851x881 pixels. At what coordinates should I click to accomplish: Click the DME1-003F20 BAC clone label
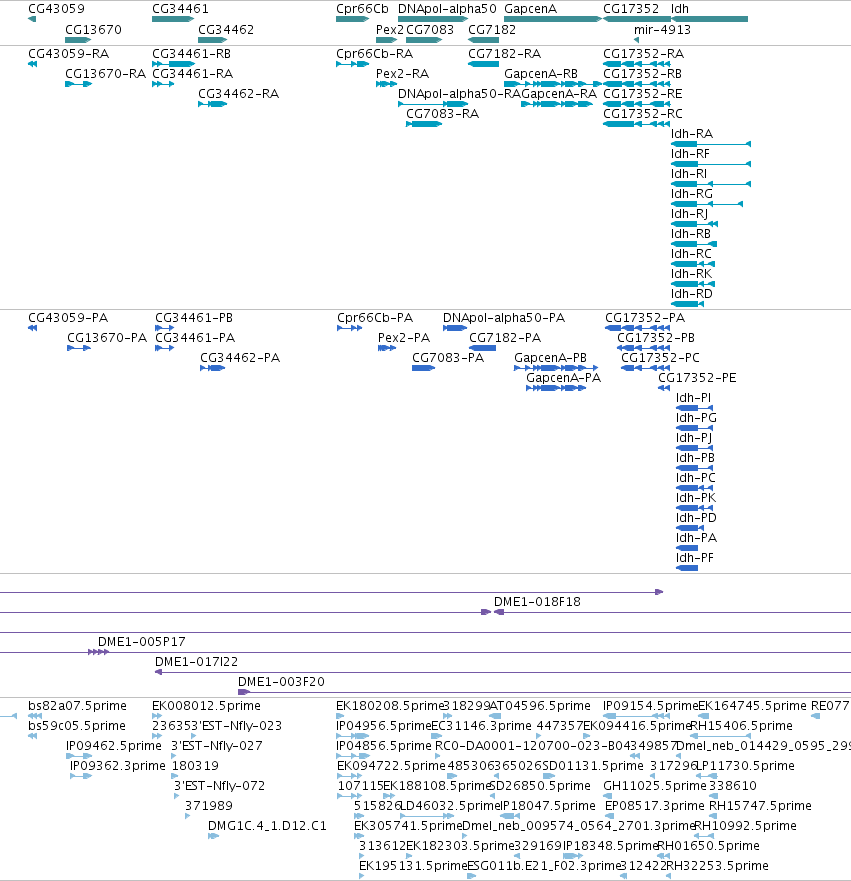[281, 682]
